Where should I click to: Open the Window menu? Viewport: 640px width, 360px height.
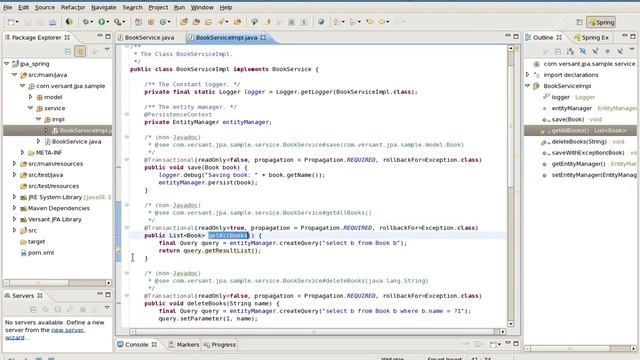pyautogui.click(x=202, y=7)
